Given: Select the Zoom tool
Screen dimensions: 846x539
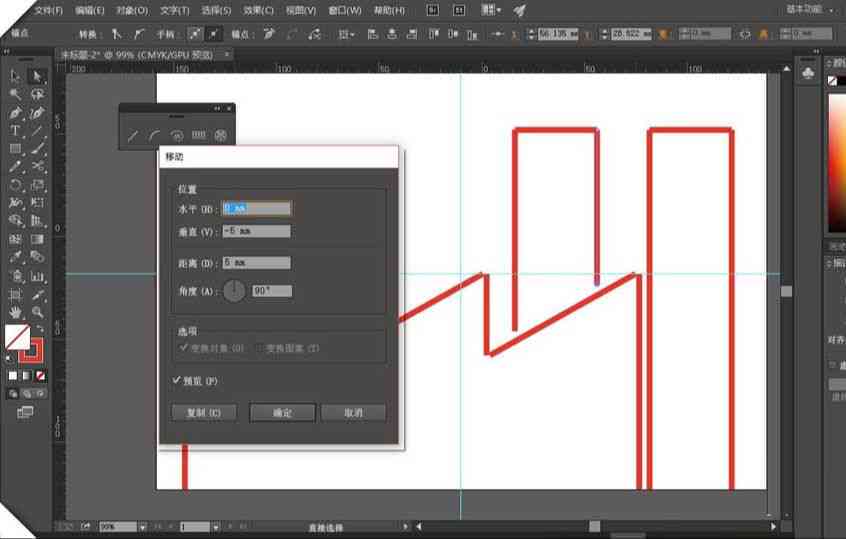Looking at the screenshot, I should pyautogui.click(x=37, y=312).
